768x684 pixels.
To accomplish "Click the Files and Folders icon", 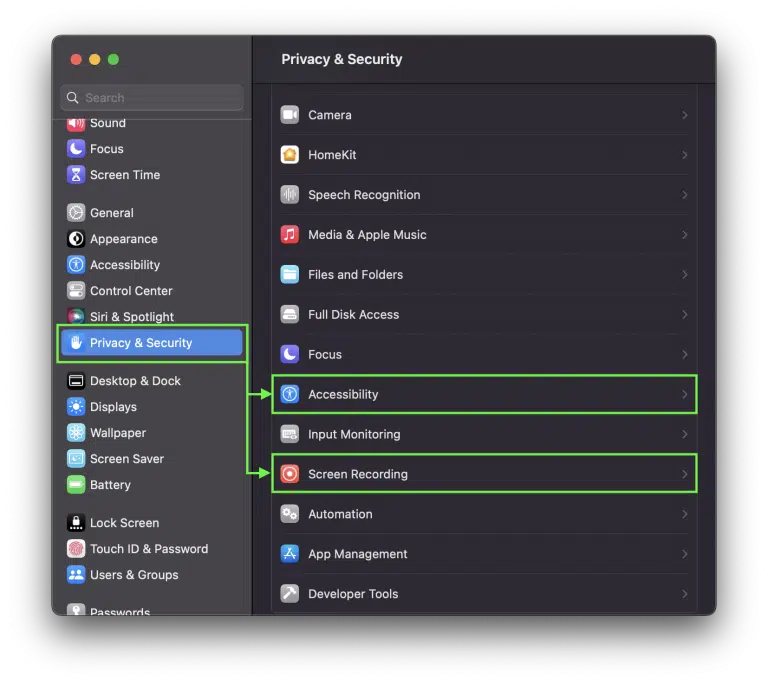I will [x=289, y=274].
